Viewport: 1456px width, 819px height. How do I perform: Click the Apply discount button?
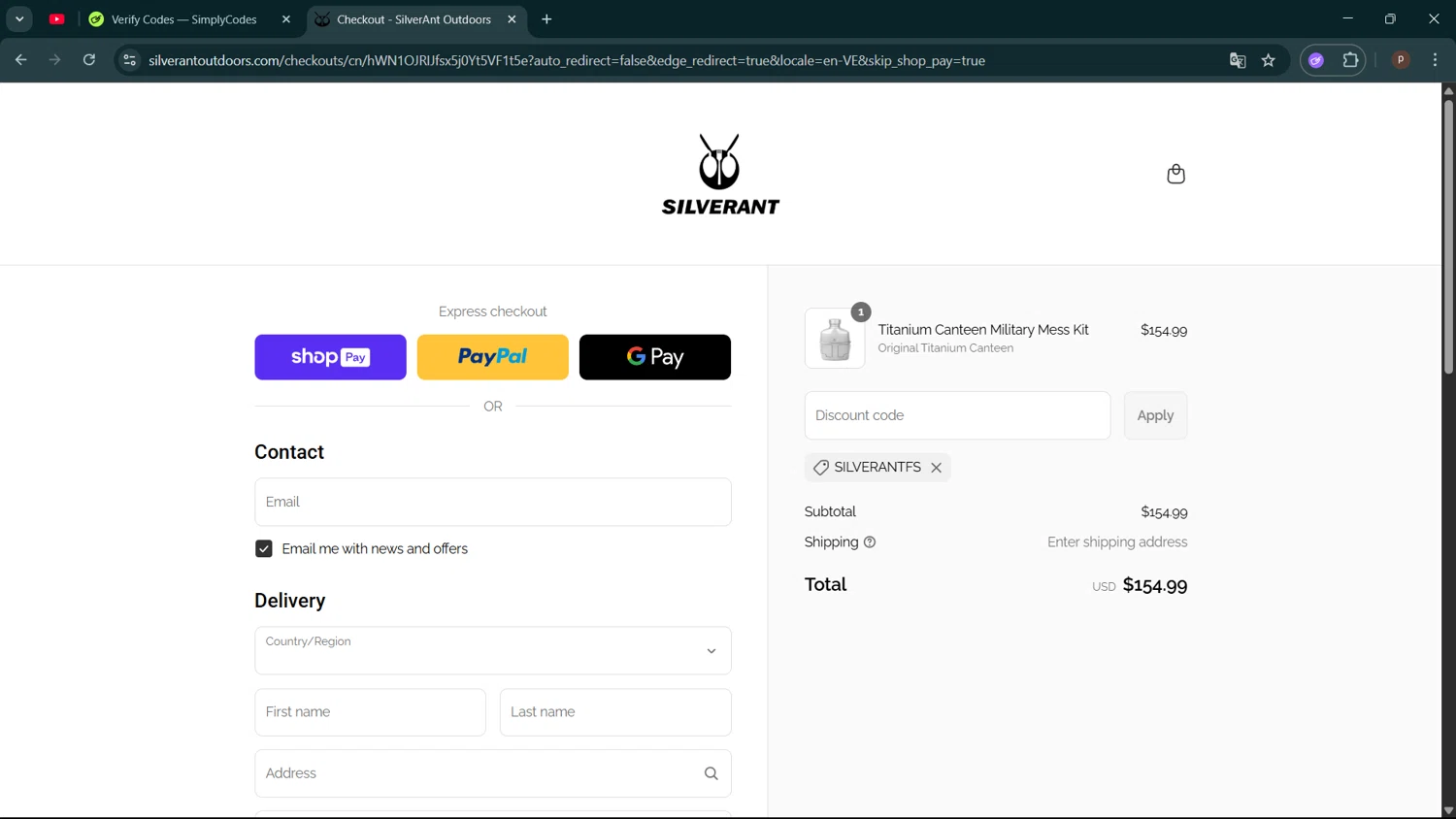click(1155, 415)
